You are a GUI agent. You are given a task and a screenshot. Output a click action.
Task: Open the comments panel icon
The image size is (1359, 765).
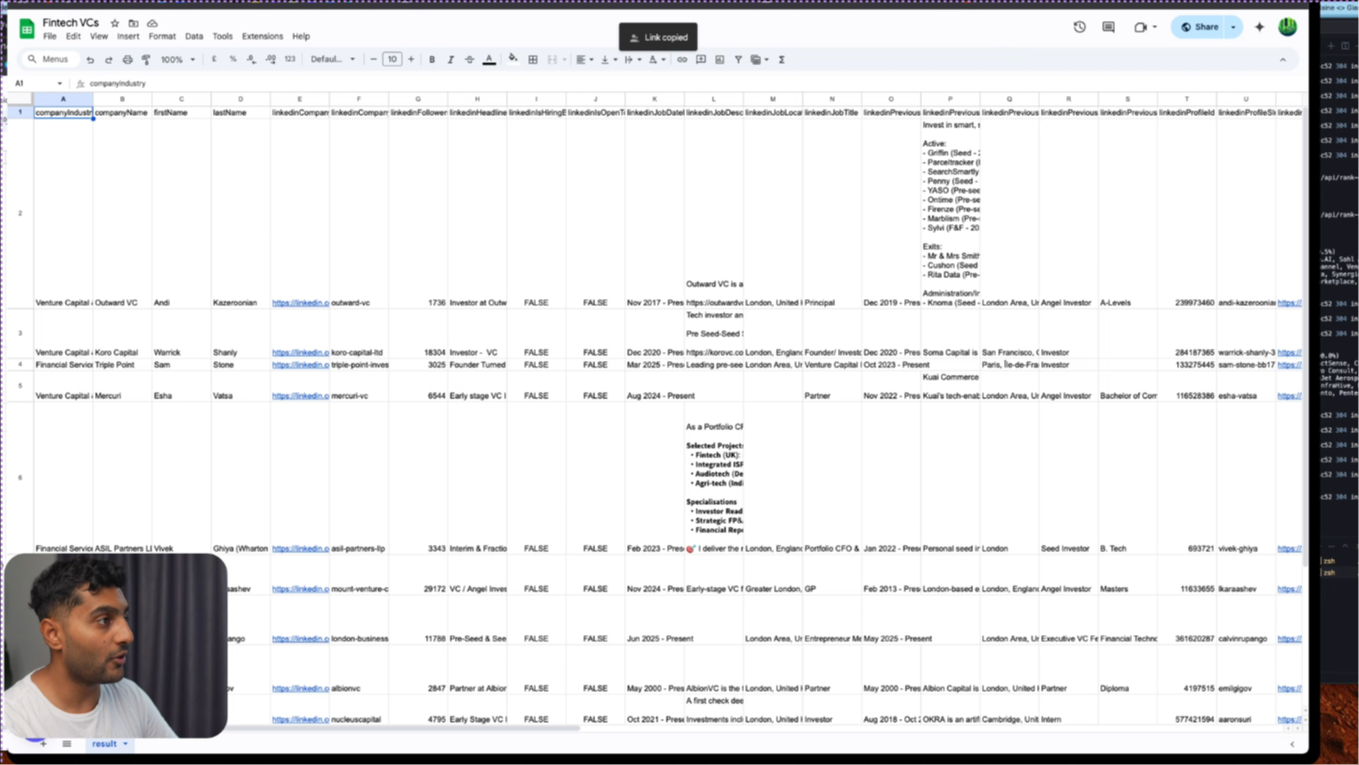pyautogui.click(x=1108, y=27)
